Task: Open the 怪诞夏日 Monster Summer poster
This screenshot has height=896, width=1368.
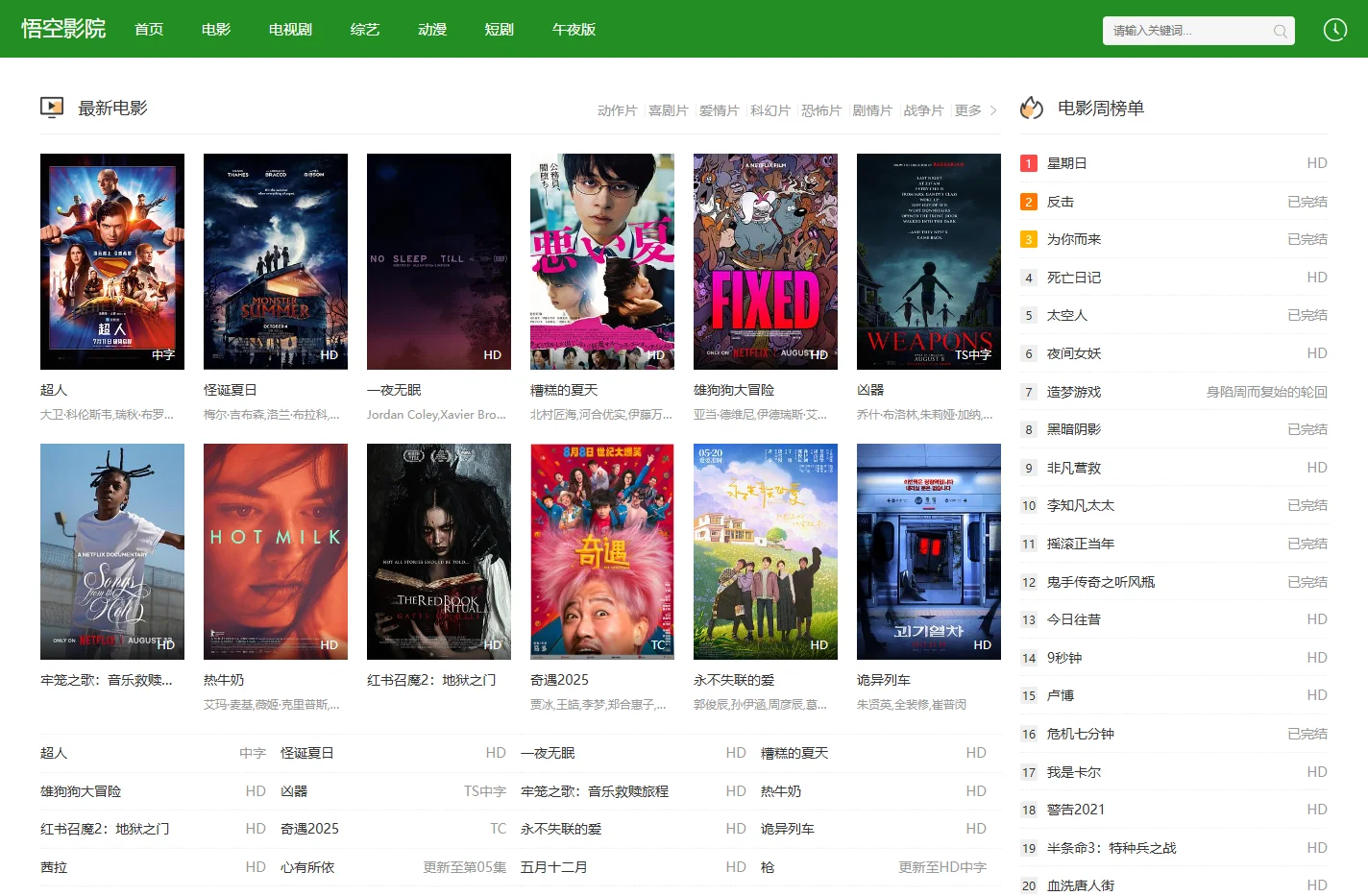Action: point(276,261)
